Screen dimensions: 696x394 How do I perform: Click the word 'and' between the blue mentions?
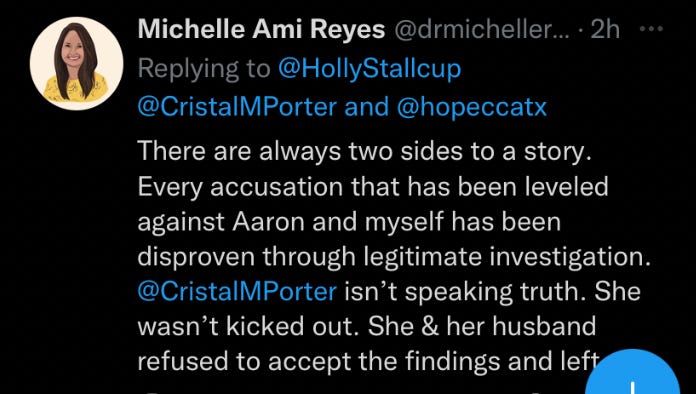pyautogui.click(x=367, y=107)
